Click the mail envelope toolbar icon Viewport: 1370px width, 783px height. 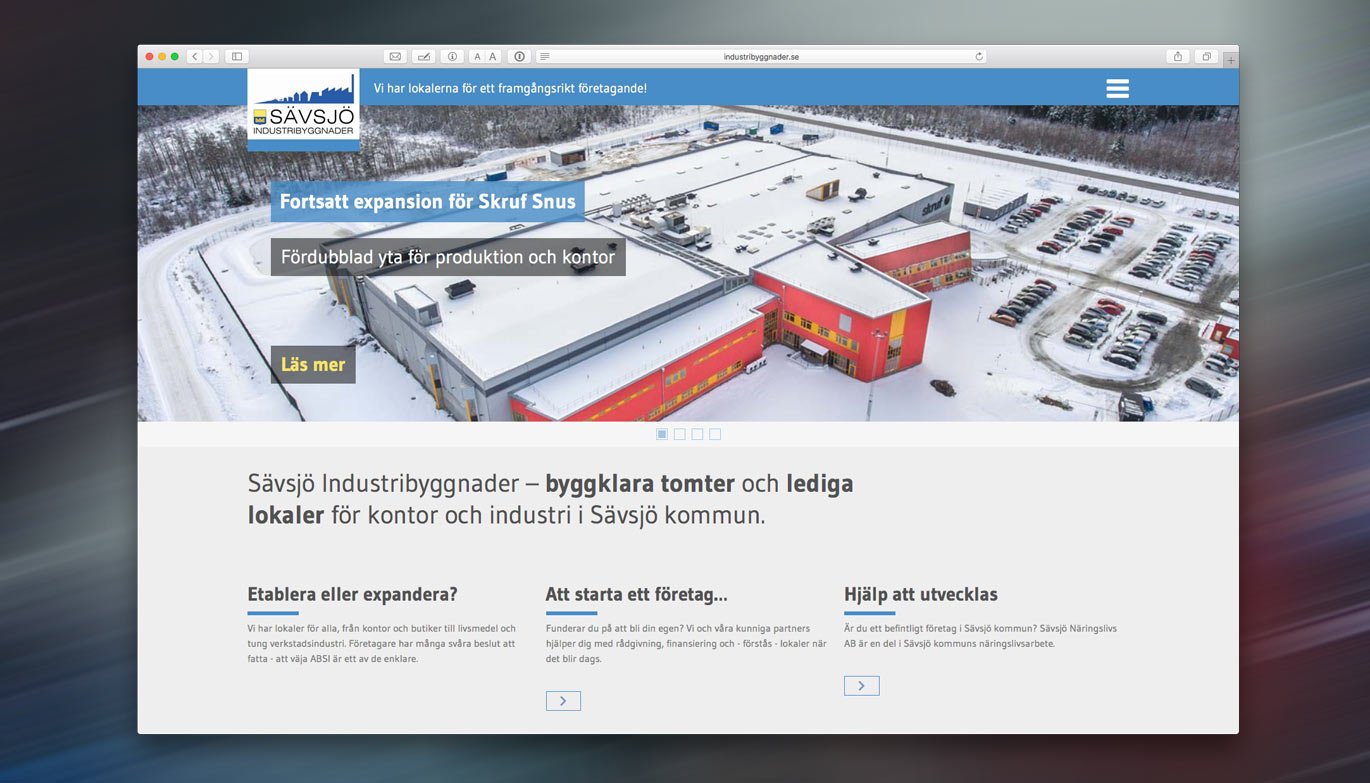[396, 57]
